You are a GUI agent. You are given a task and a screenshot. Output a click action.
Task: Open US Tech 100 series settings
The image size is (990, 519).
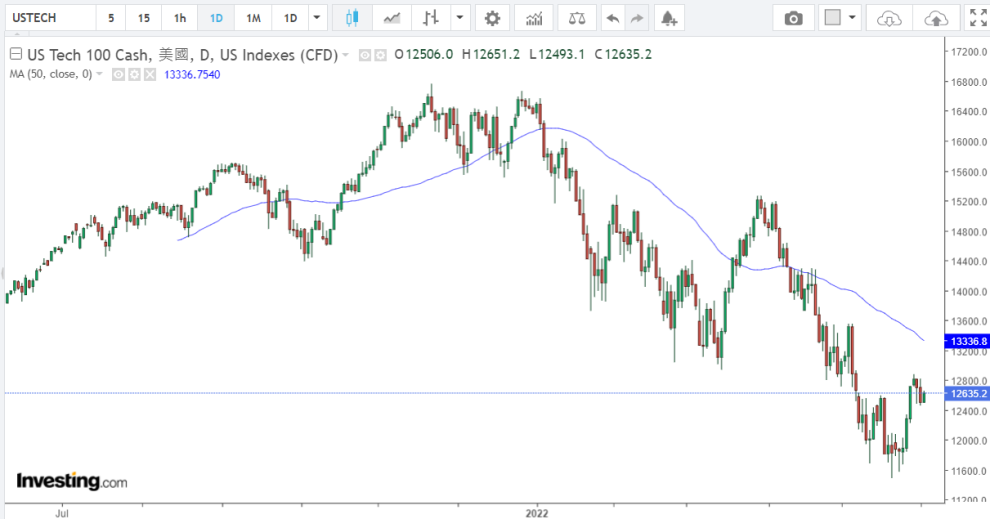380,55
